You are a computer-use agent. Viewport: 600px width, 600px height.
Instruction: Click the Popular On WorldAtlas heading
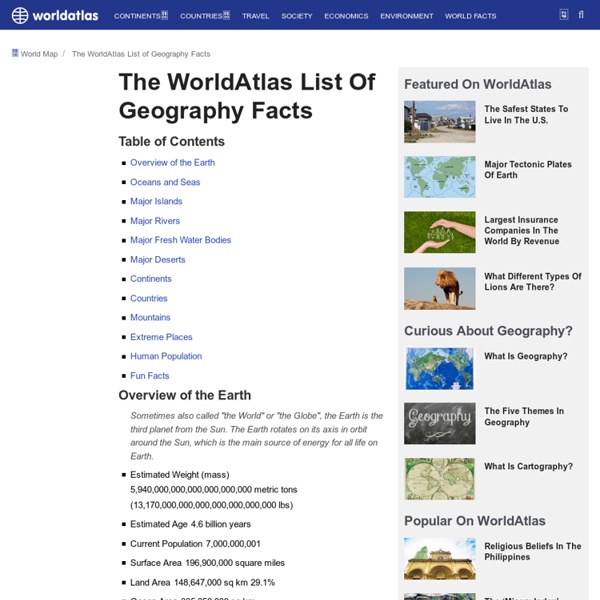coord(475,521)
